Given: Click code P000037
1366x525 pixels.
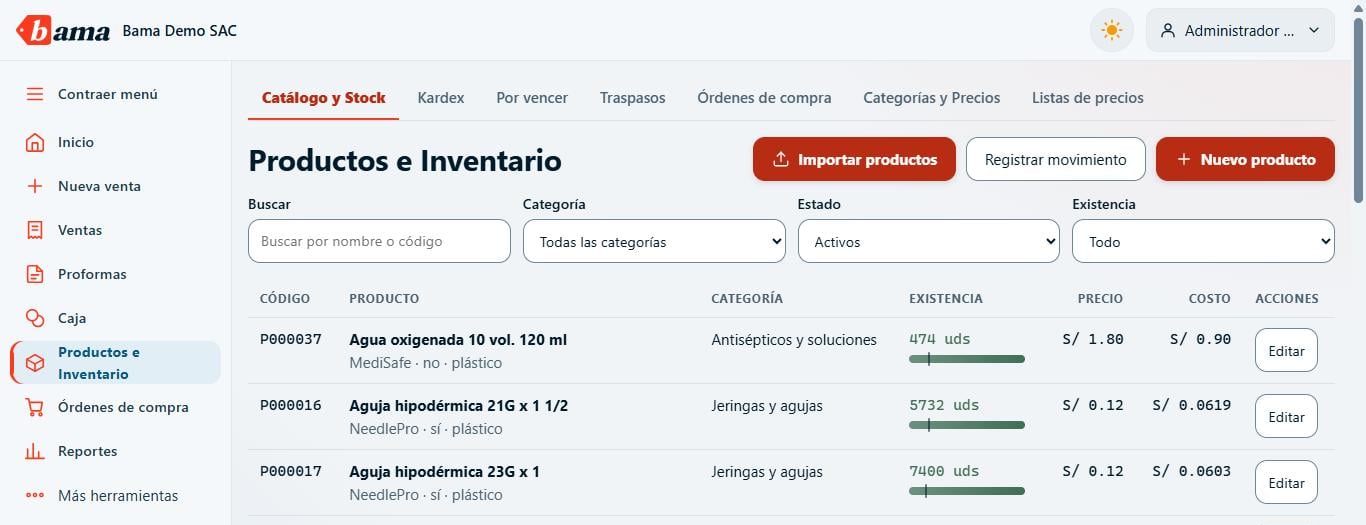Looking at the screenshot, I should (x=291, y=339).
